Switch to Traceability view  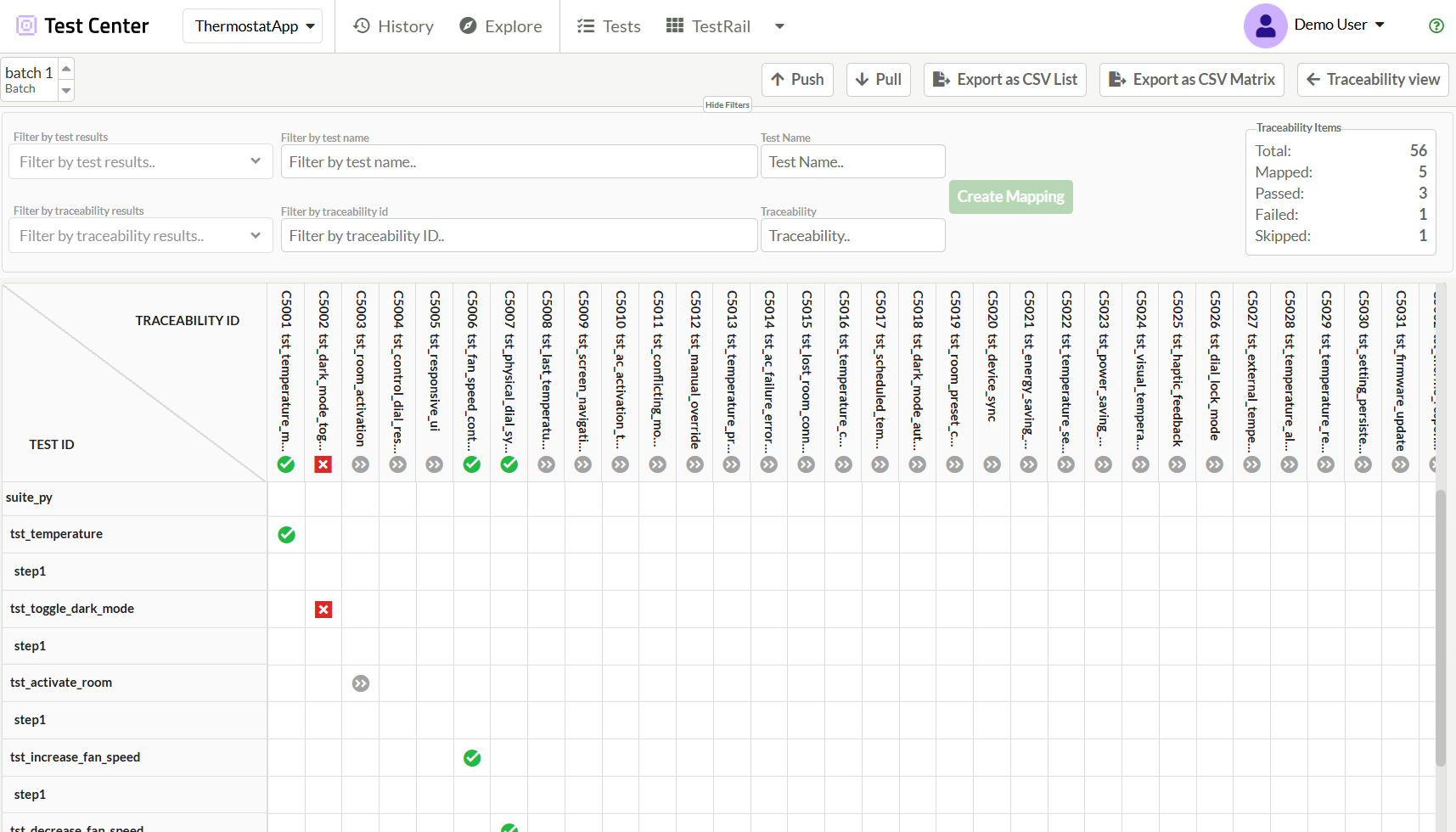coord(1373,80)
